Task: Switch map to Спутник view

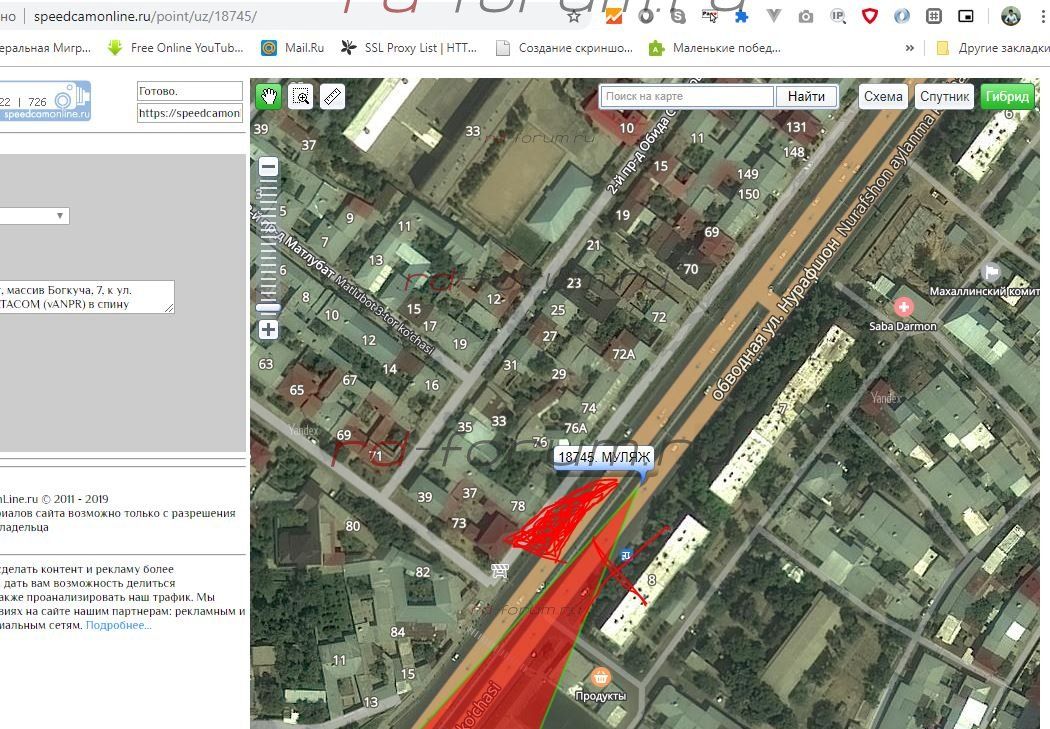Action: tap(944, 96)
